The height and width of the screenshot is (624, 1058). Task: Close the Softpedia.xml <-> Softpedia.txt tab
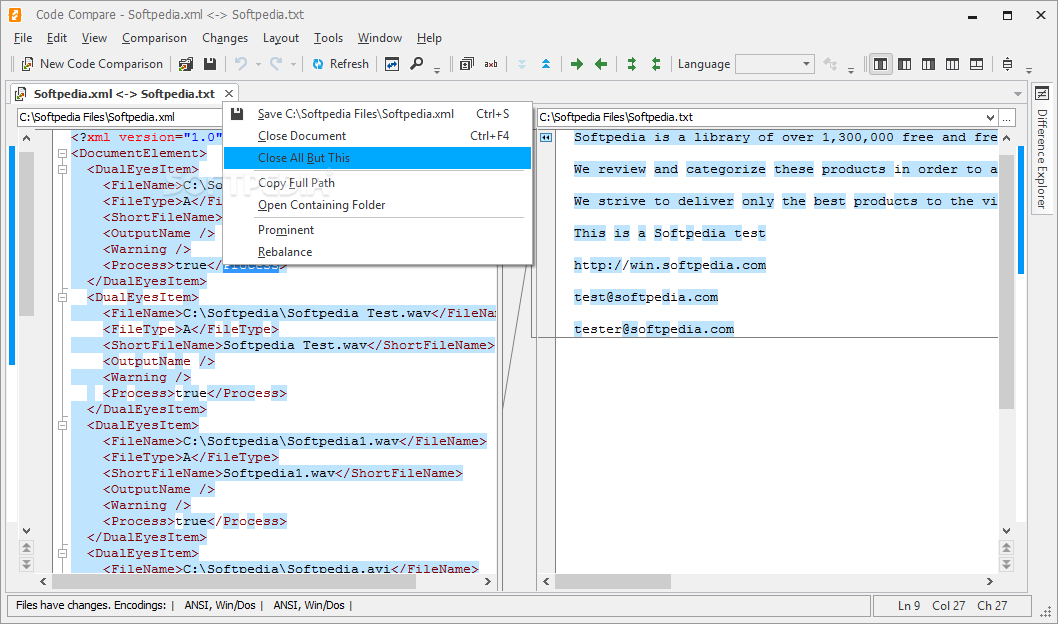click(x=229, y=94)
